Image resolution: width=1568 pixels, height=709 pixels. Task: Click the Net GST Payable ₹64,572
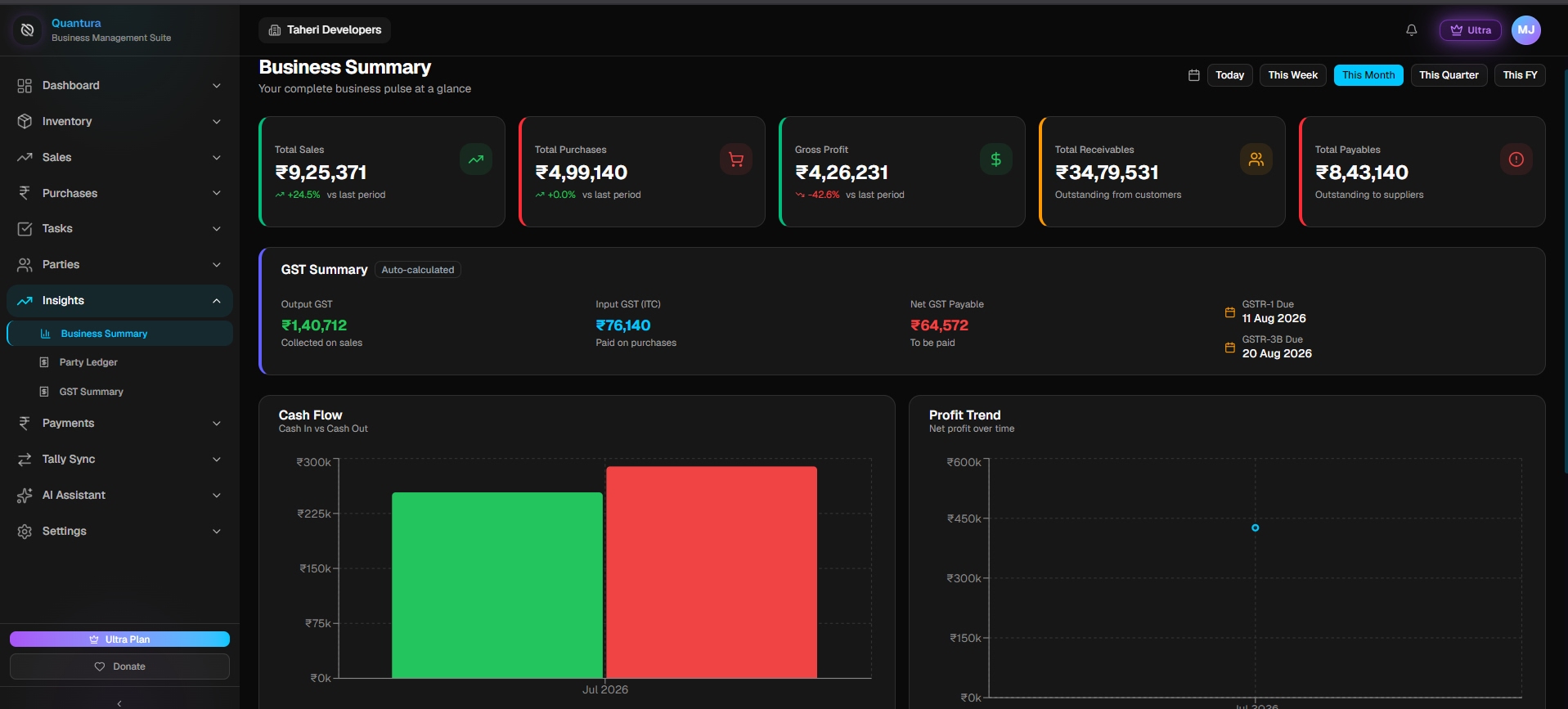939,325
